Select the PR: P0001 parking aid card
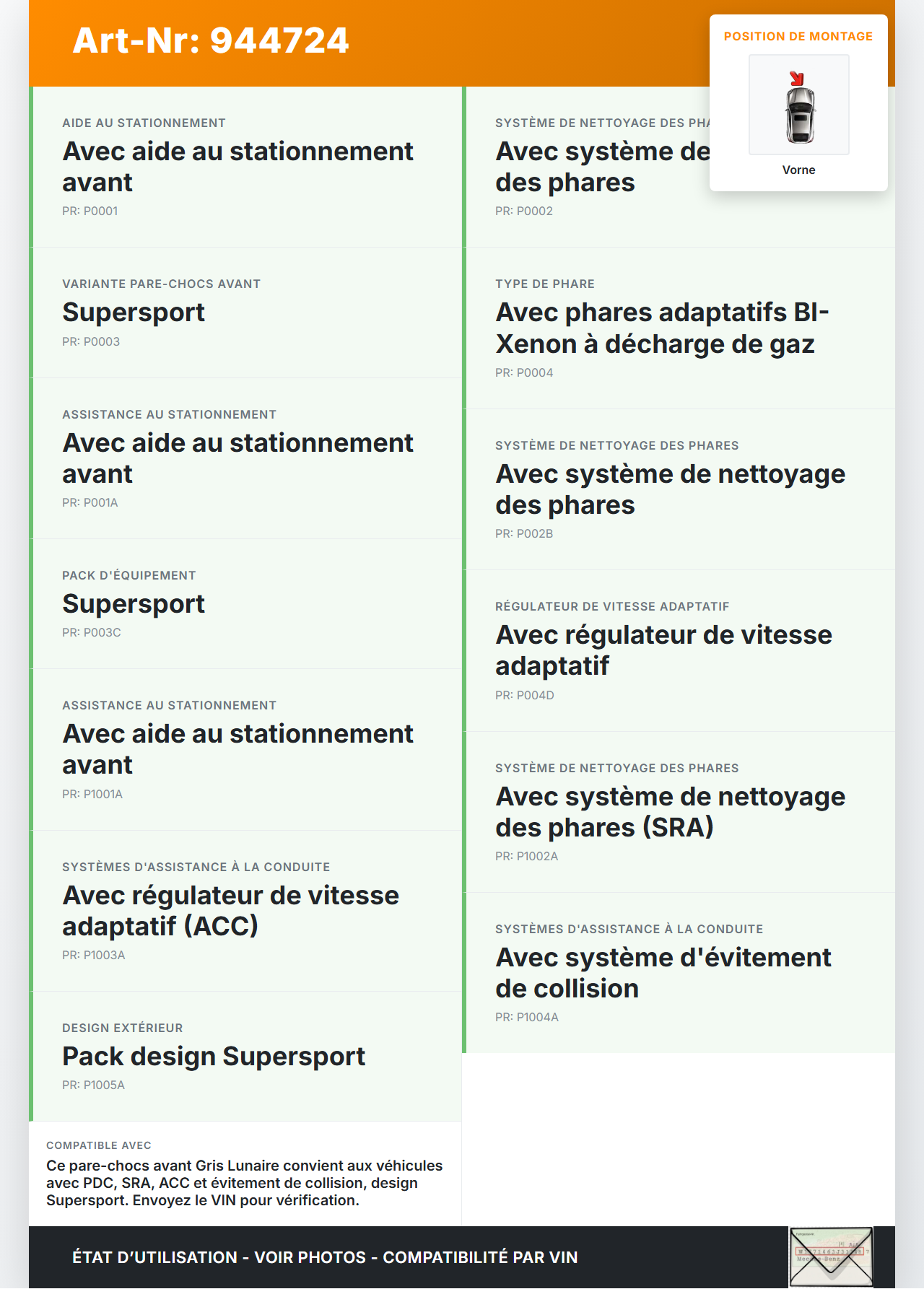Image resolution: width=924 pixels, height=1289 pixels. (x=245, y=167)
